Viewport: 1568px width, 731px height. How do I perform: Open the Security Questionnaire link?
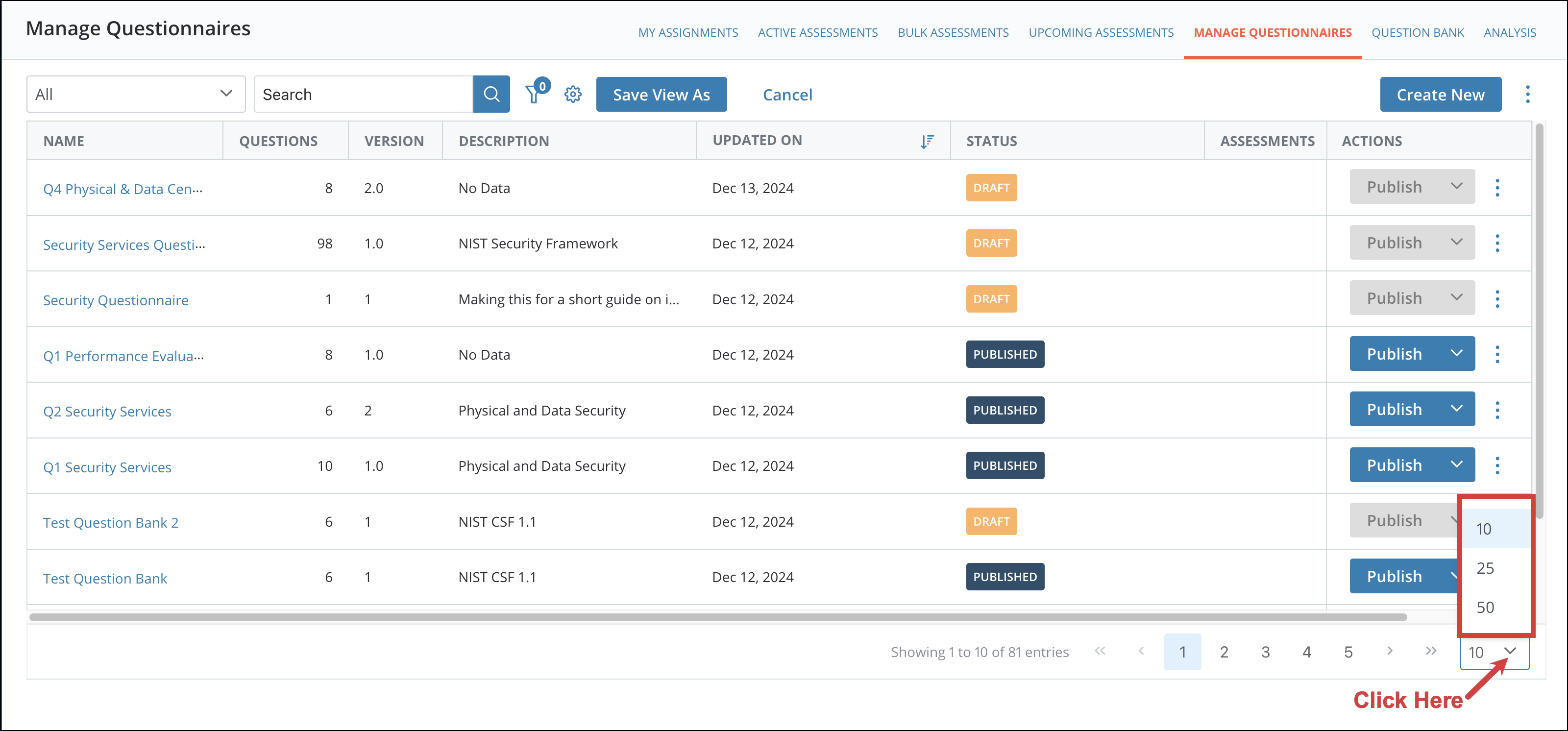pos(115,299)
